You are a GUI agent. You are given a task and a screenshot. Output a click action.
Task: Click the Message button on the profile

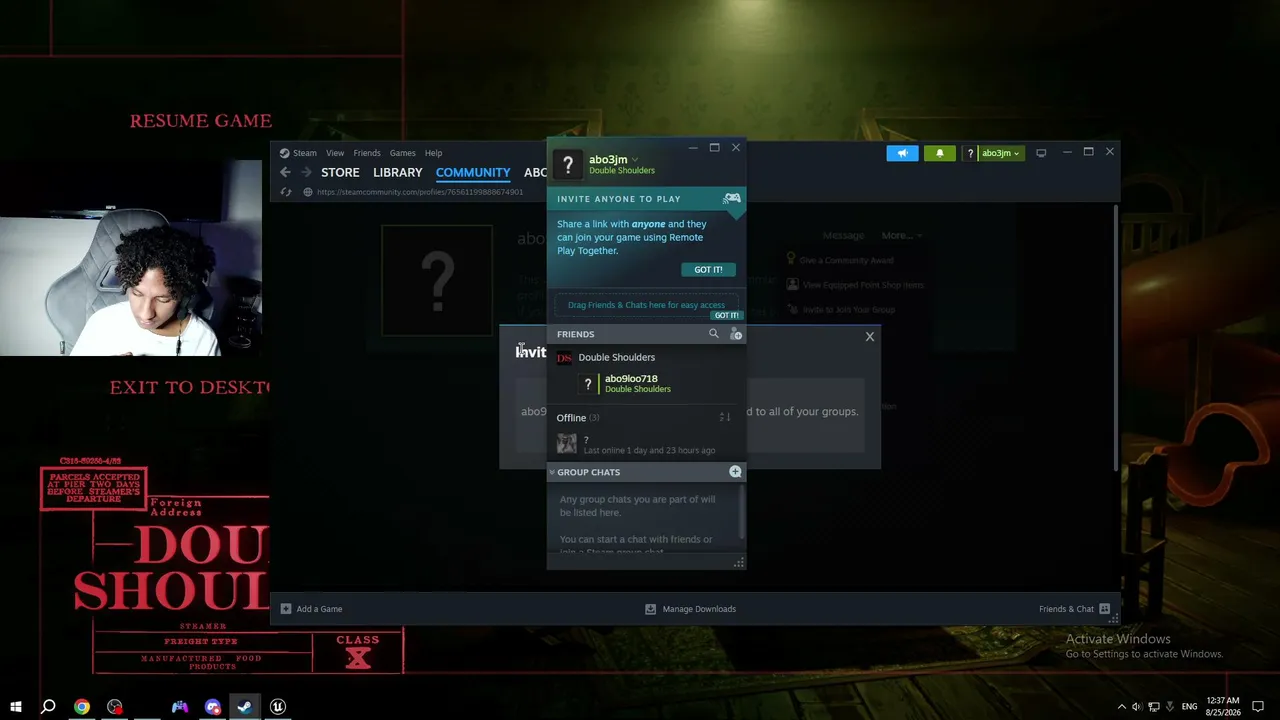tap(843, 236)
